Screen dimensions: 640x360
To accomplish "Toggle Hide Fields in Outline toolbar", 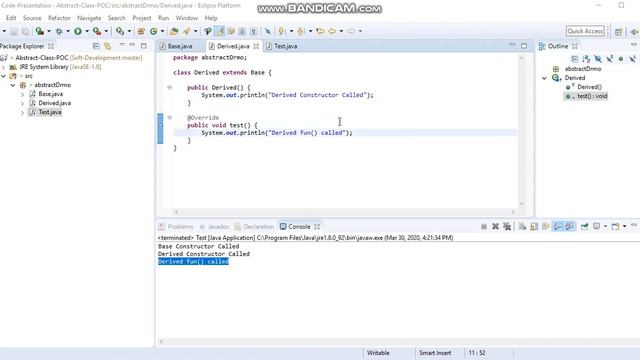I will 598,59.
